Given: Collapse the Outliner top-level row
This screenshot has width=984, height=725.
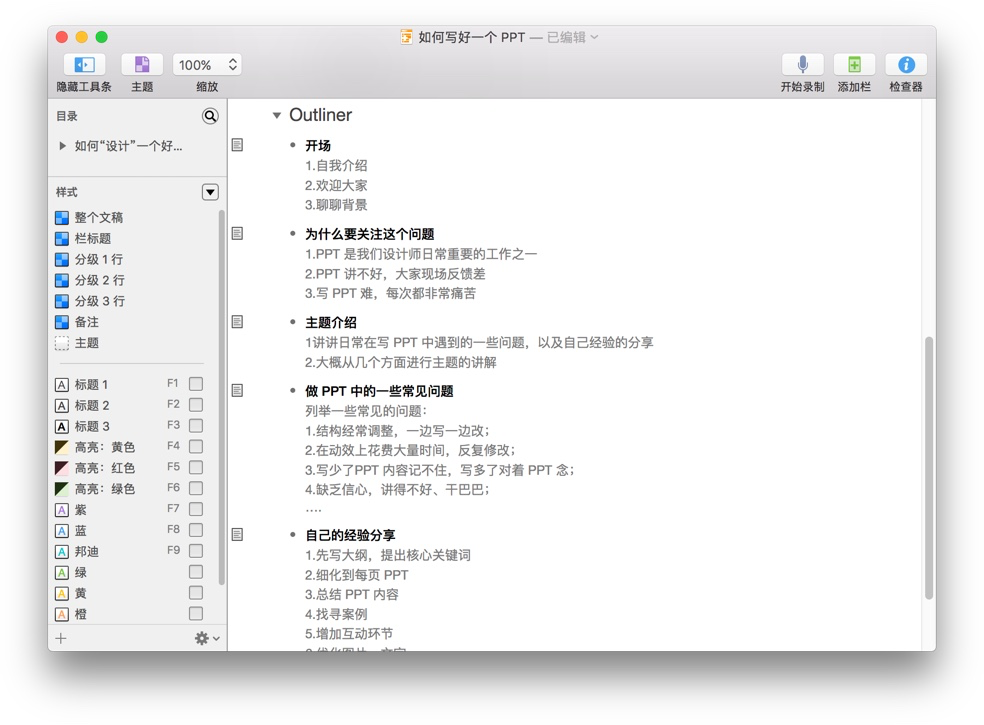Looking at the screenshot, I should (x=276, y=115).
